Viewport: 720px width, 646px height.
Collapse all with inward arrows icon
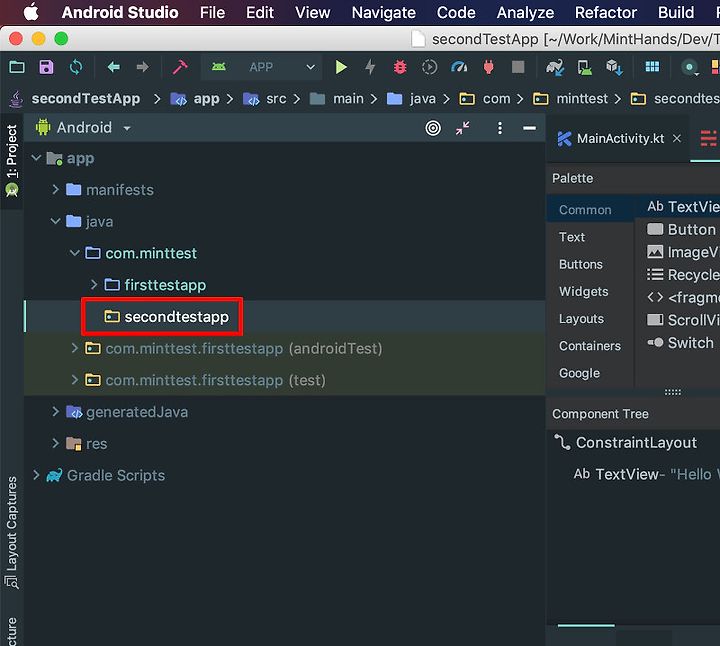462,128
